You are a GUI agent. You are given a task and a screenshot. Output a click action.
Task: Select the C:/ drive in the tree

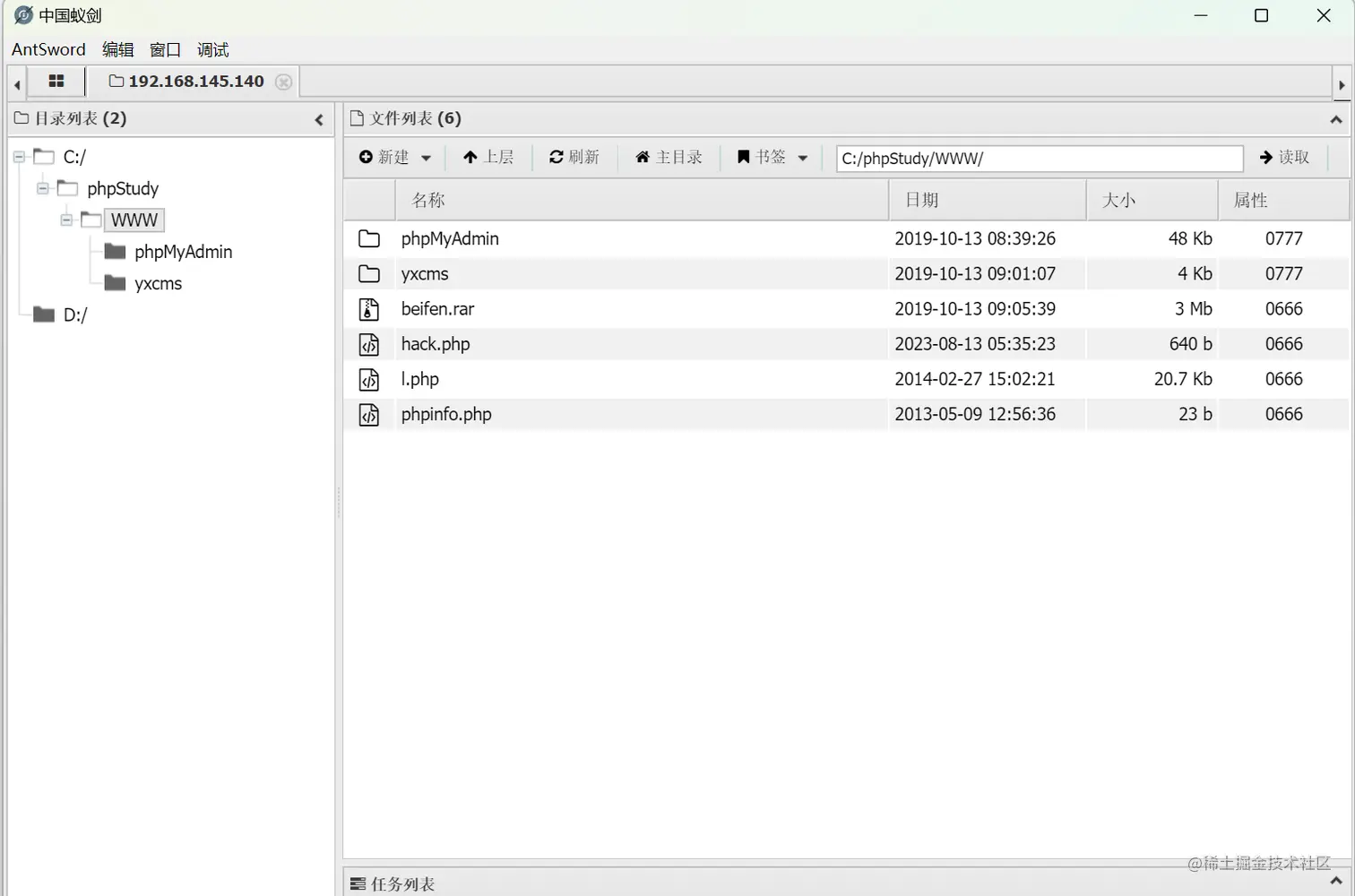point(74,157)
